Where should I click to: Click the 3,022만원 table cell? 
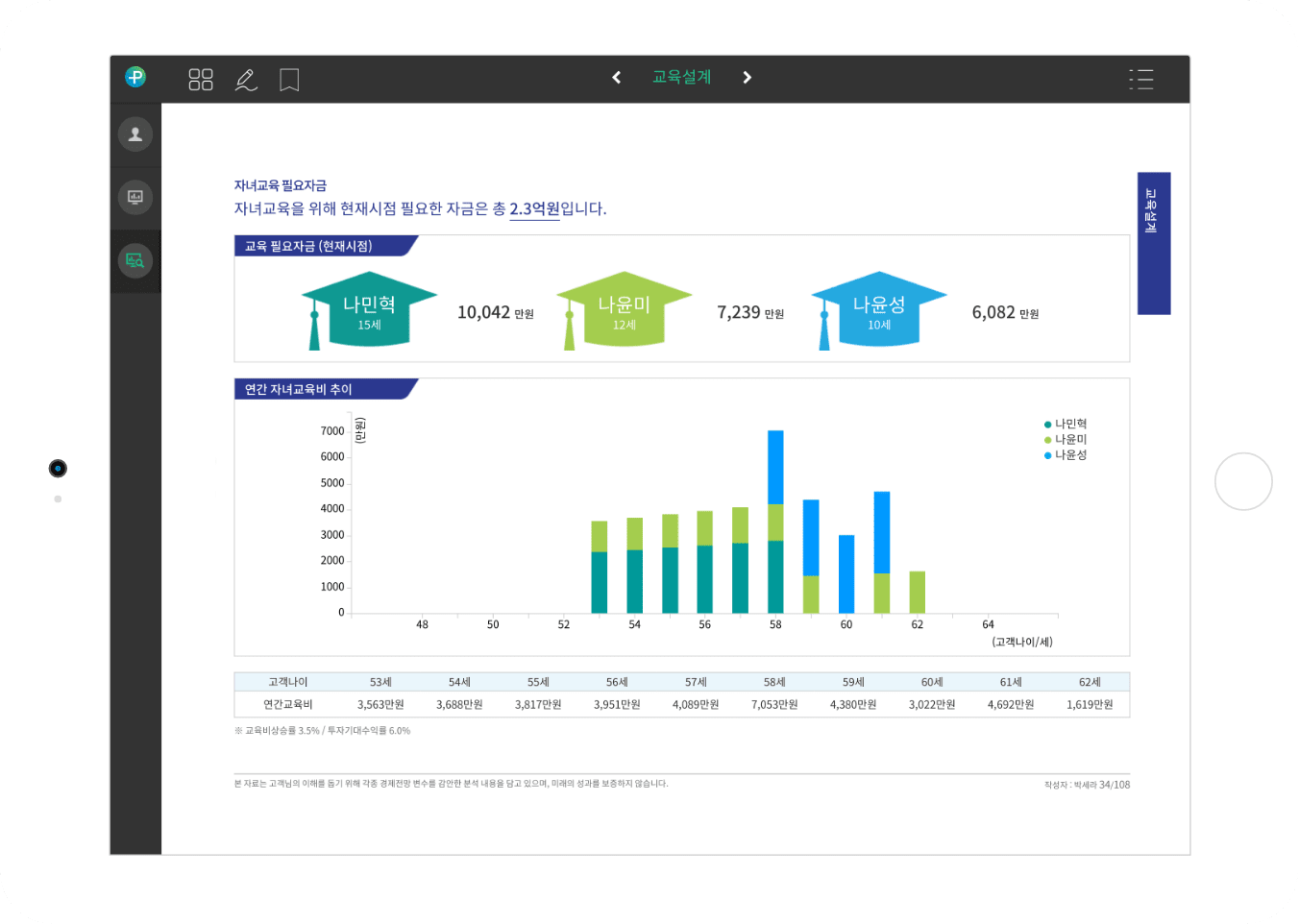(932, 704)
